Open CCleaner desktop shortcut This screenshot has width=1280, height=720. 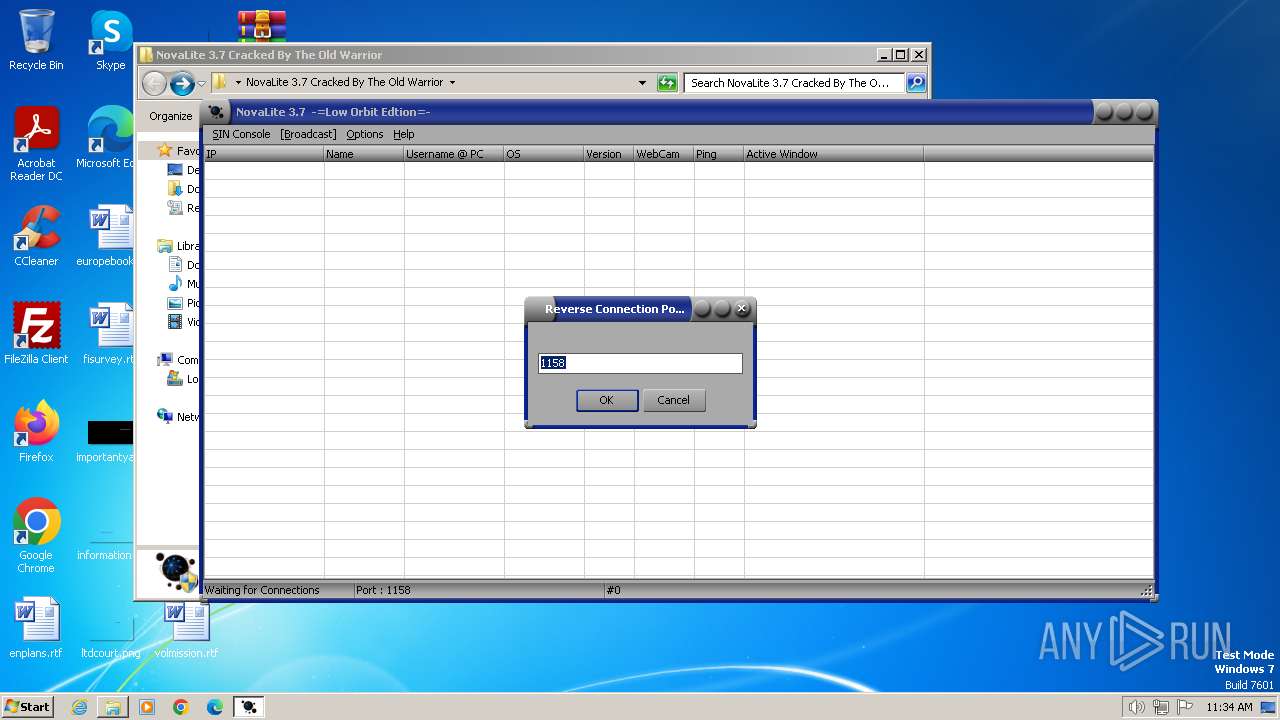click(x=36, y=236)
